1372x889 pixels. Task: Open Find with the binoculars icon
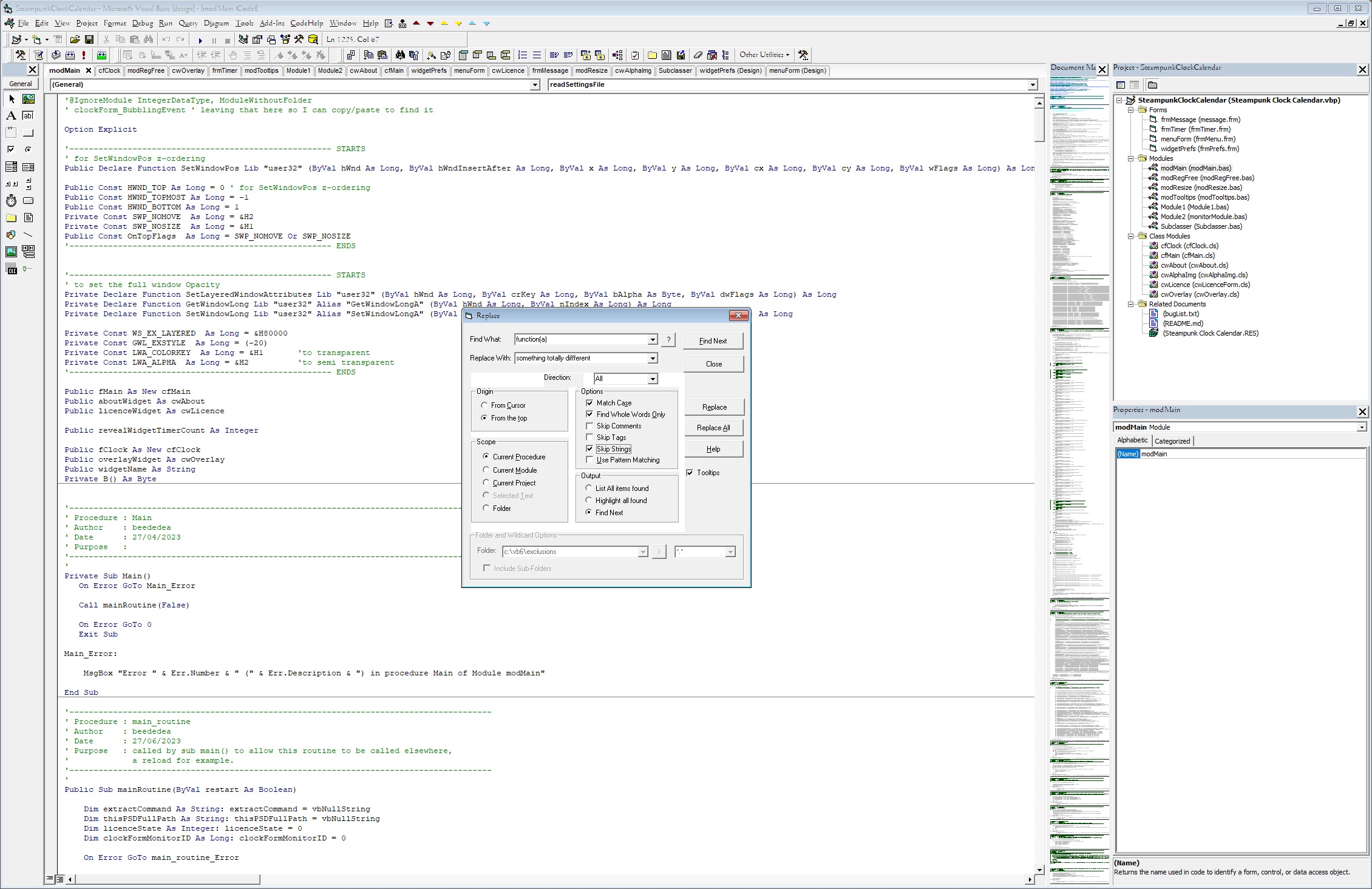(x=148, y=39)
